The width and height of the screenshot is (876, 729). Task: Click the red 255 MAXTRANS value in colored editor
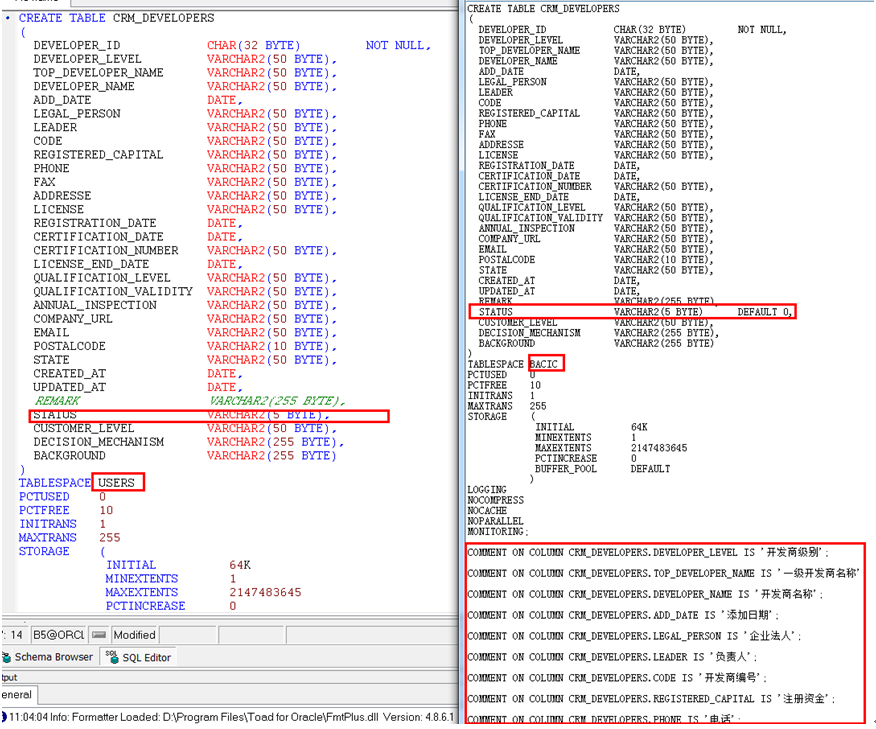tap(110, 537)
